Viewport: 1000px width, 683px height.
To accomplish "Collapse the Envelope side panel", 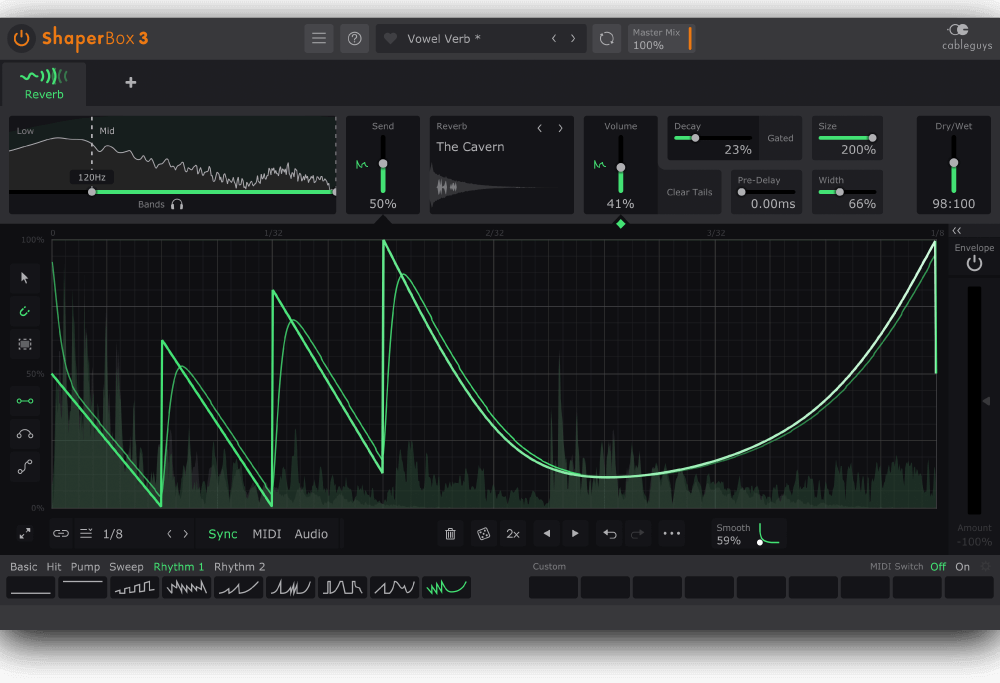I will pyautogui.click(x=957, y=231).
